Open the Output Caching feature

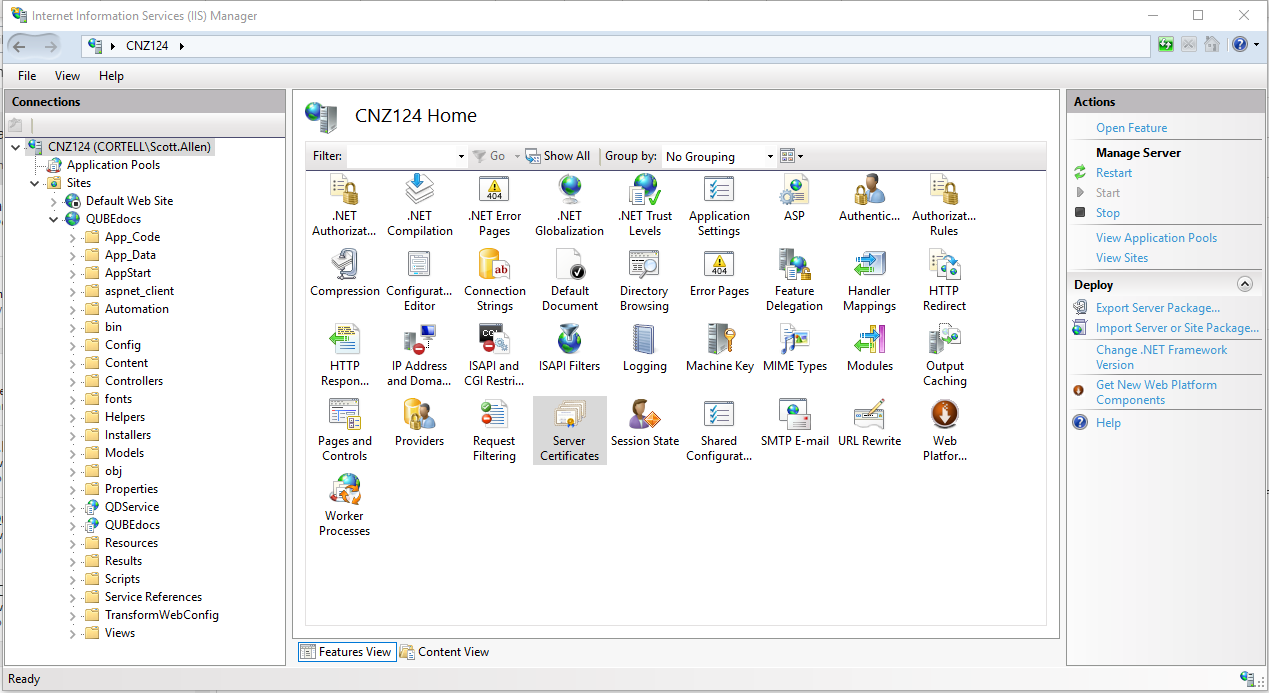pos(944,354)
